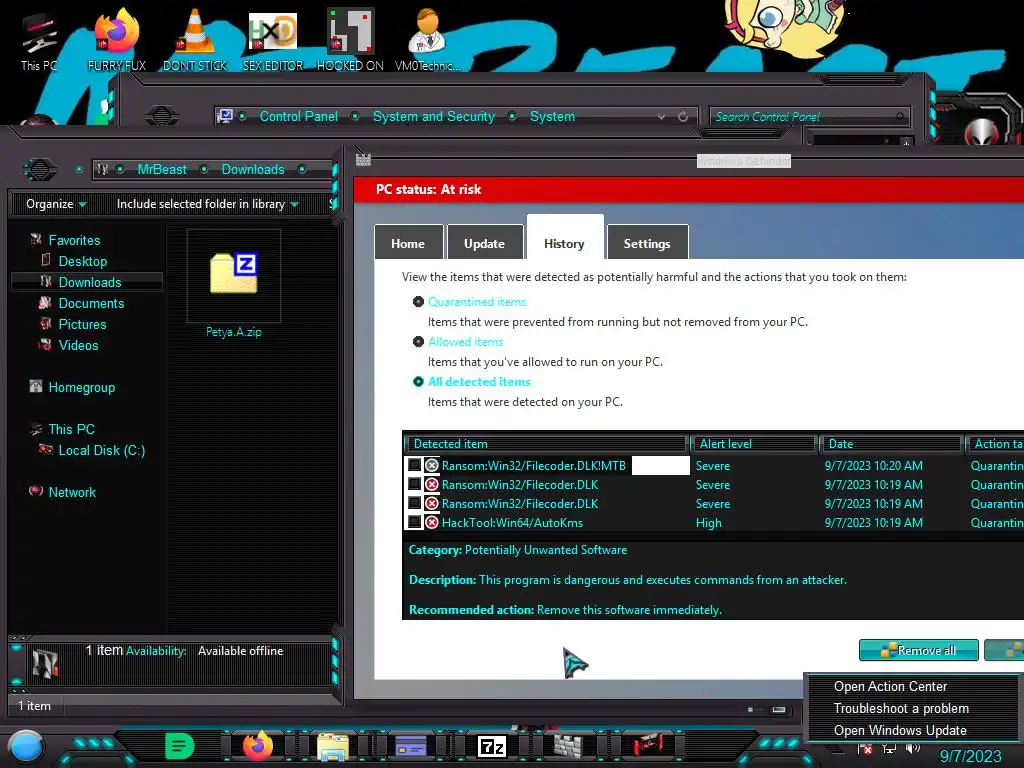Open 7-Zip from the taskbar
This screenshot has height=768, width=1024.
[492, 746]
